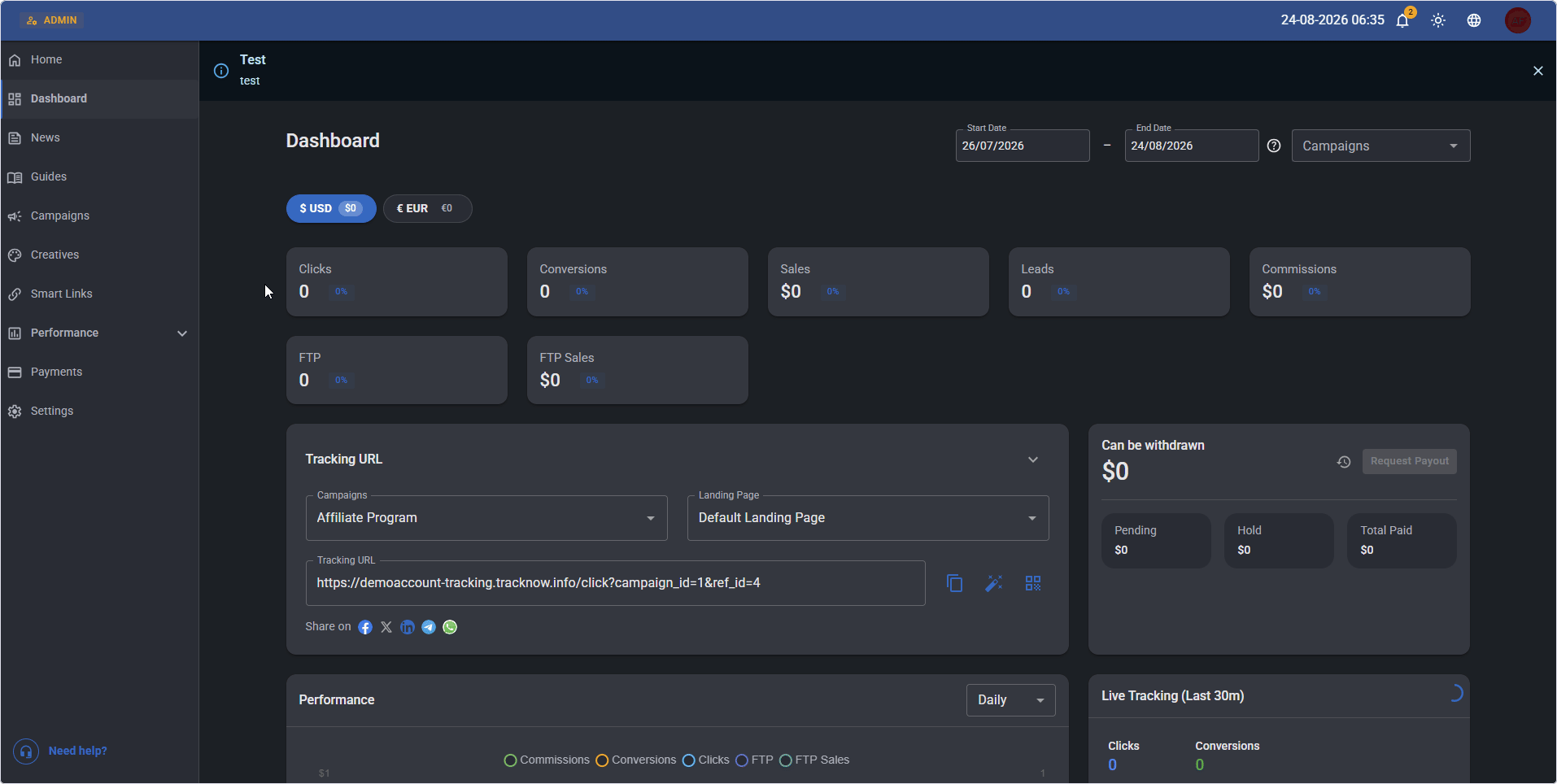Open the Landing Page dropdown
This screenshot has height=784, width=1557.
click(868, 518)
